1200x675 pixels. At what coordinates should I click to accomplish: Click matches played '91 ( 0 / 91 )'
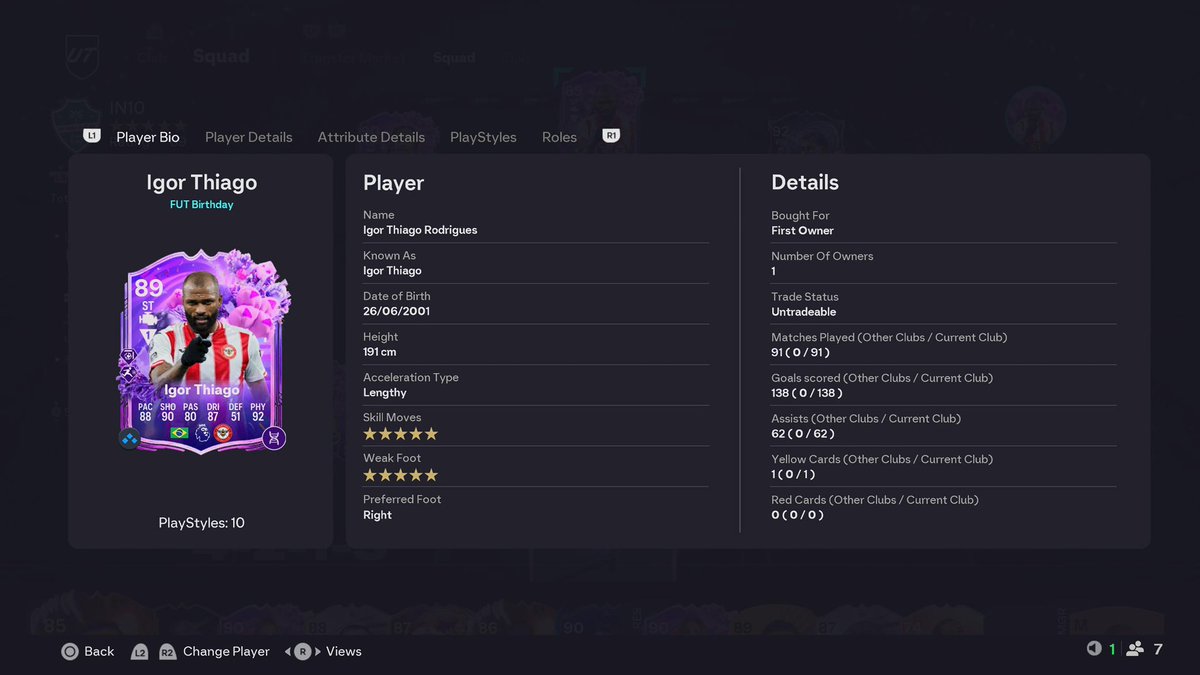tap(800, 353)
